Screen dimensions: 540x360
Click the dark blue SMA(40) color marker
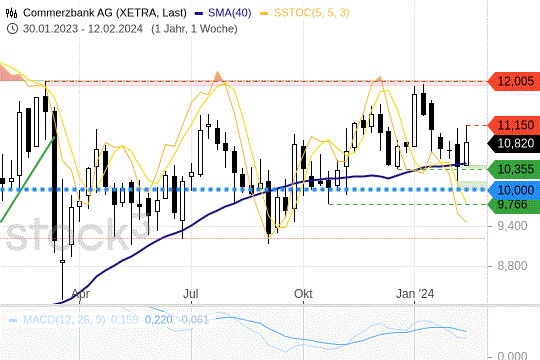[199, 13]
